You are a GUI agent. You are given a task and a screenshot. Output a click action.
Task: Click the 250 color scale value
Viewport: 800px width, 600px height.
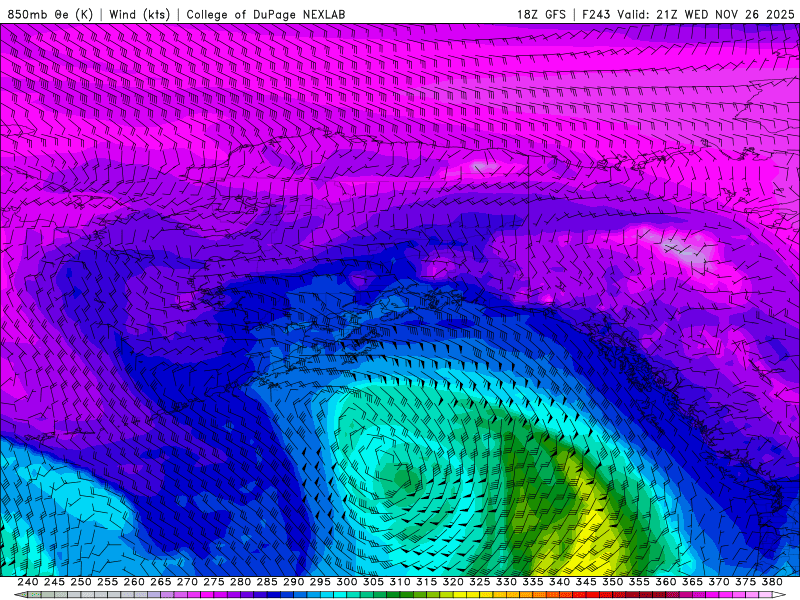81,582
